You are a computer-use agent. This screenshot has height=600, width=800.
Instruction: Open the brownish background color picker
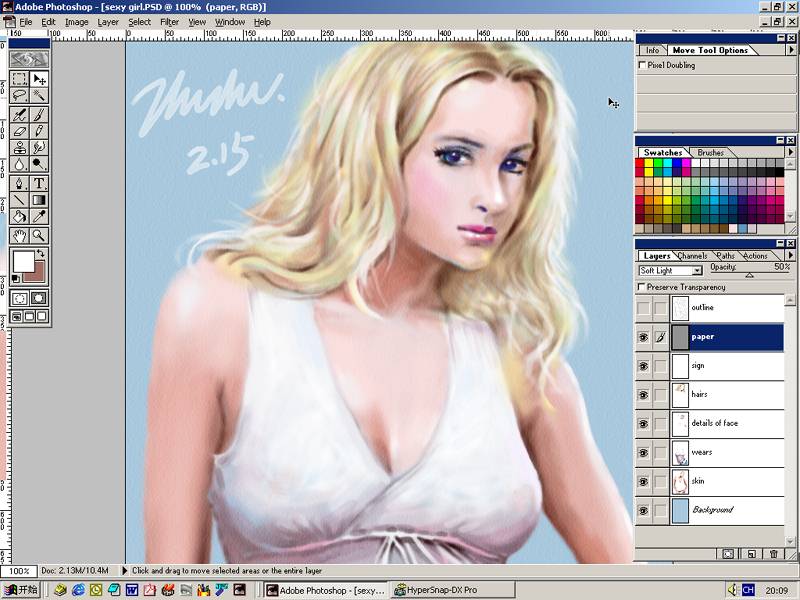click(39, 276)
